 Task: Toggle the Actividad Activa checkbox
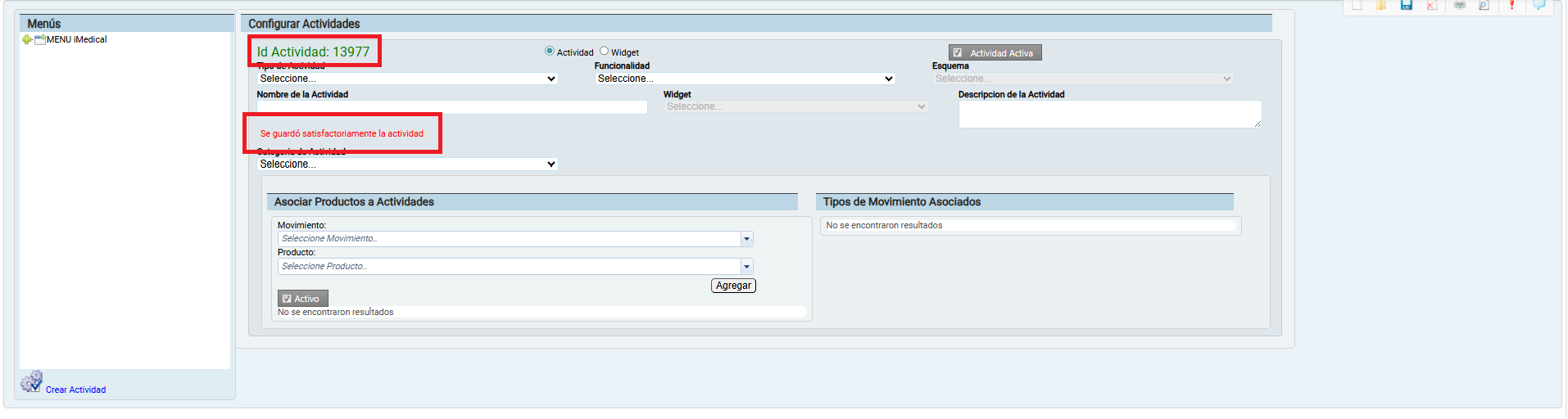click(958, 53)
